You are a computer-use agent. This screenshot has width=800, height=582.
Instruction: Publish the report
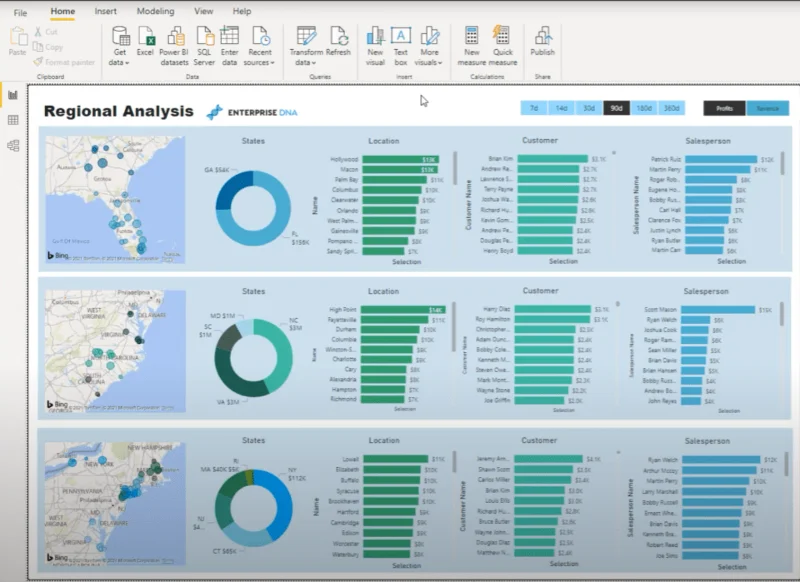[542, 42]
